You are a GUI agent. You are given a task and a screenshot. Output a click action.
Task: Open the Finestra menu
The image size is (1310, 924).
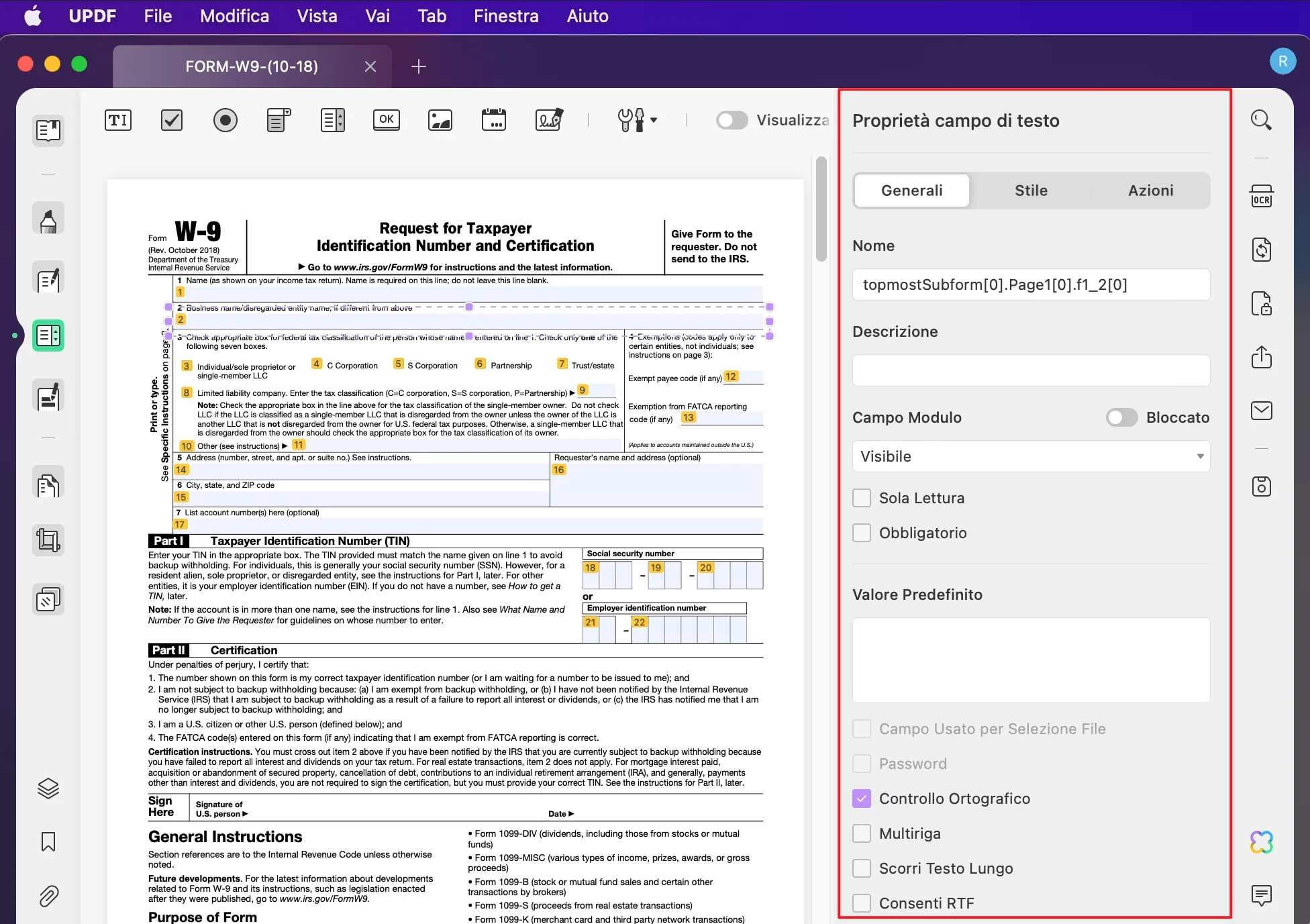(x=506, y=16)
